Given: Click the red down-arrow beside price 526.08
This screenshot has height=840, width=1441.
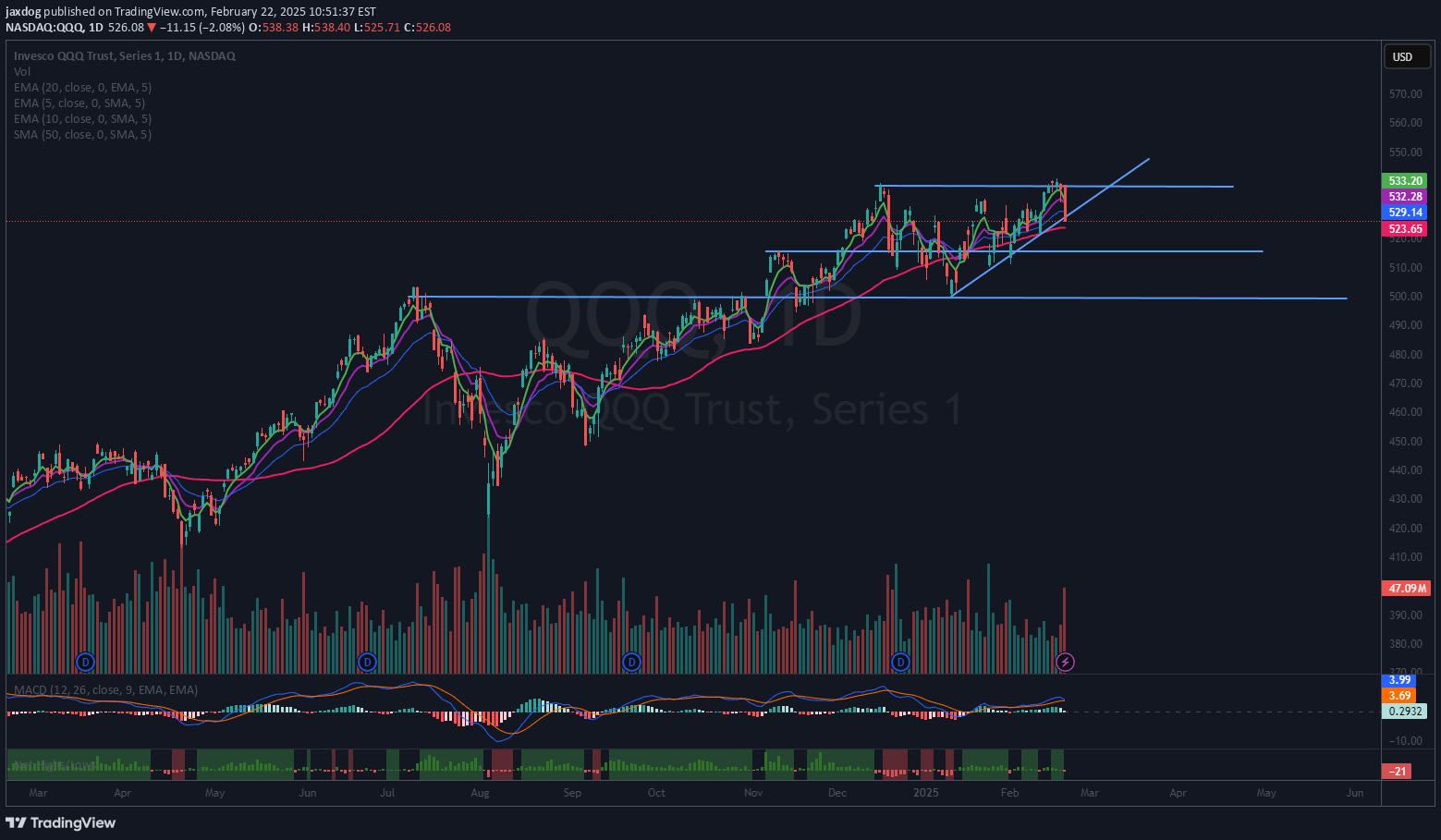Looking at the screenshot, I should [152, 28].
